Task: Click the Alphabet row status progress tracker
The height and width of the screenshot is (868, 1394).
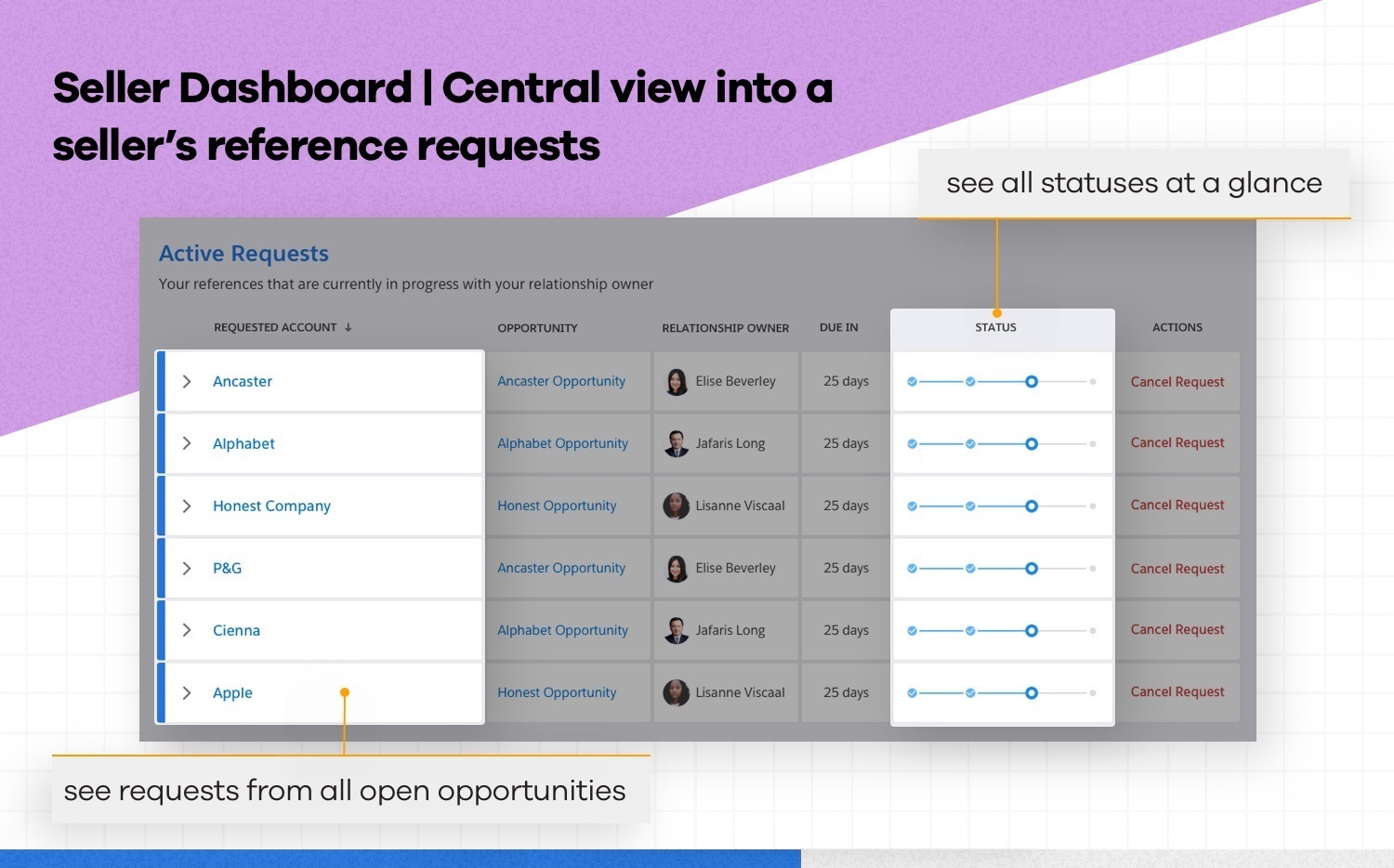Action: (1002, 444)
